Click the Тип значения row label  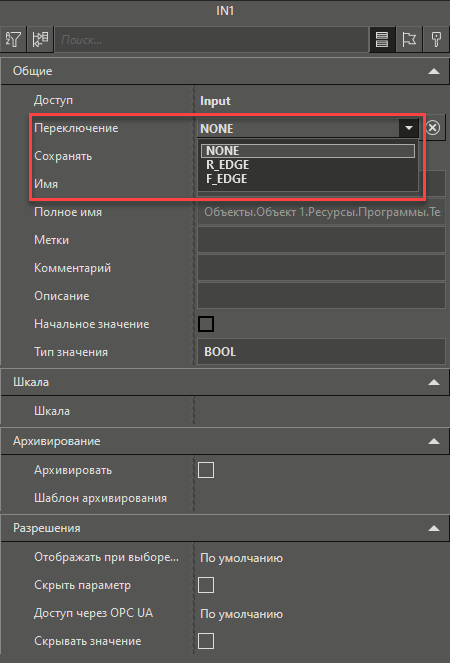point(71,352)
